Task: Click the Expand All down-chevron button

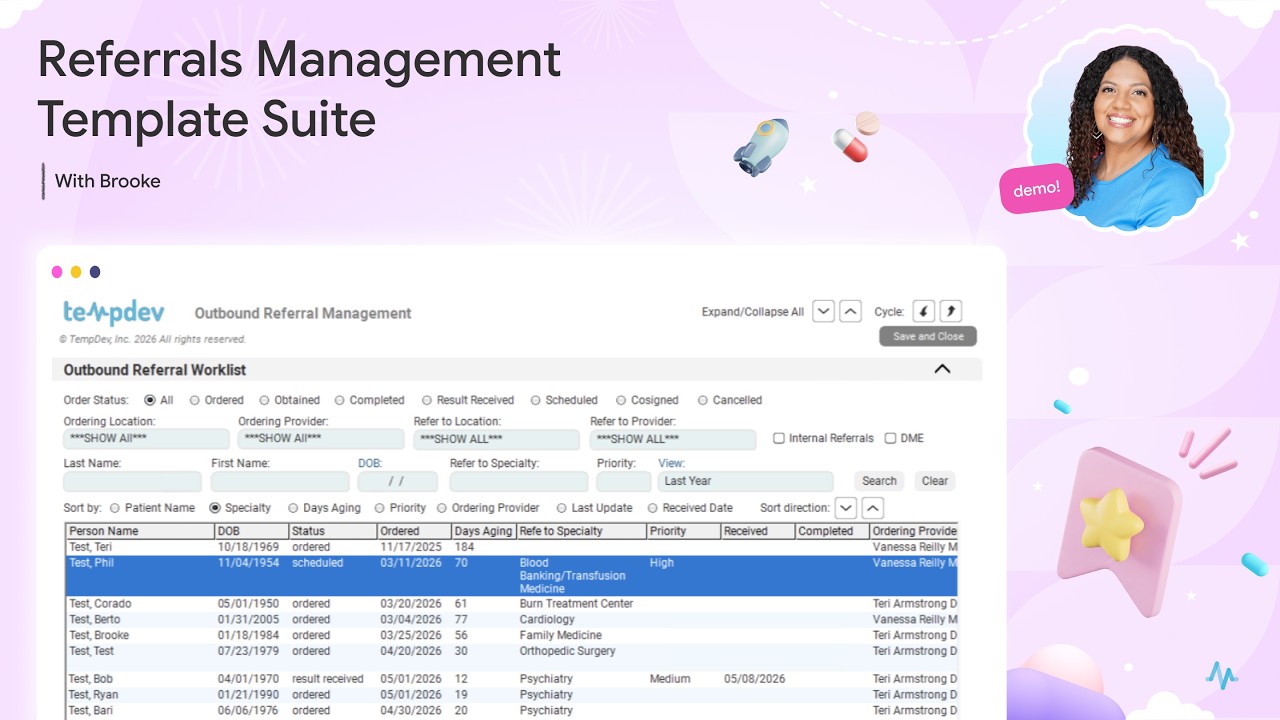Action: (x=823, y=311)
